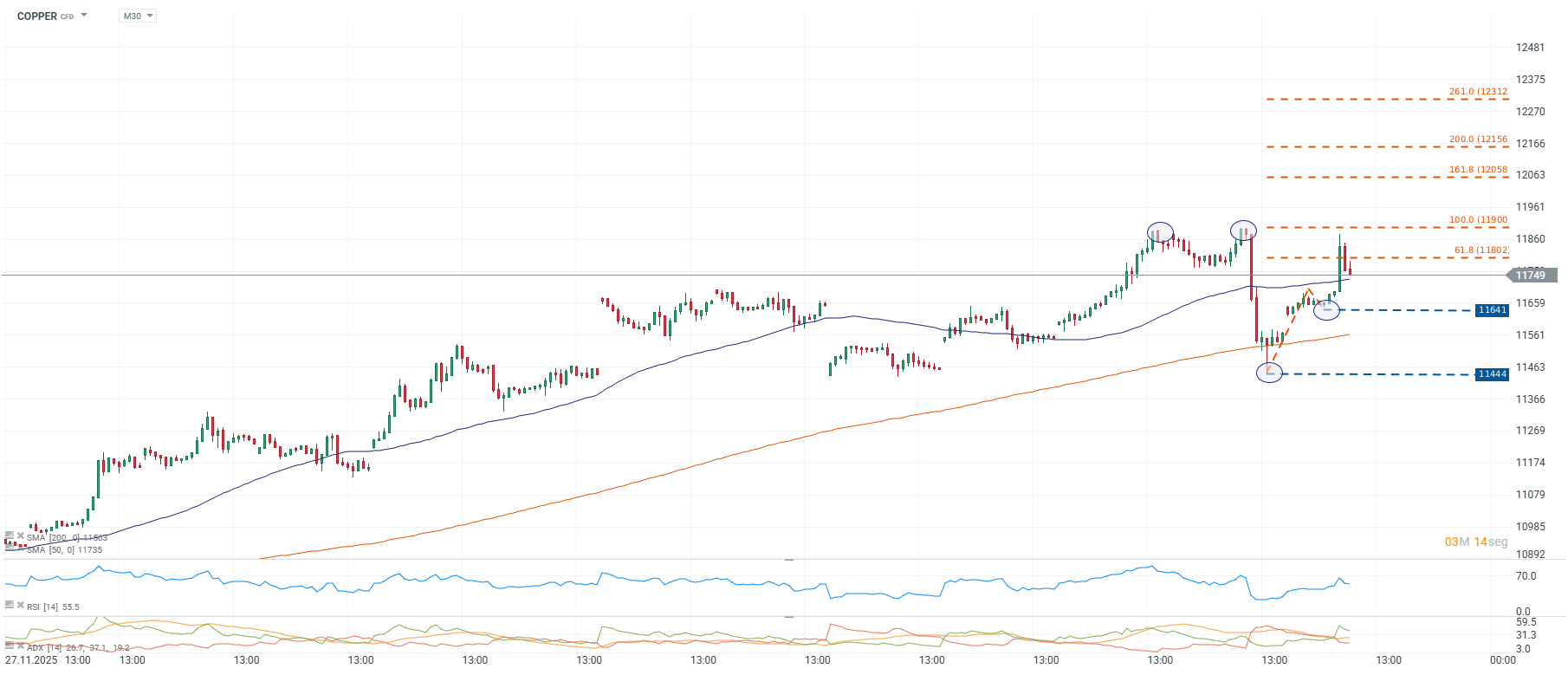Open settings icon for RSI indicator
Screen dimensions: 1568x675
point(10,605)
